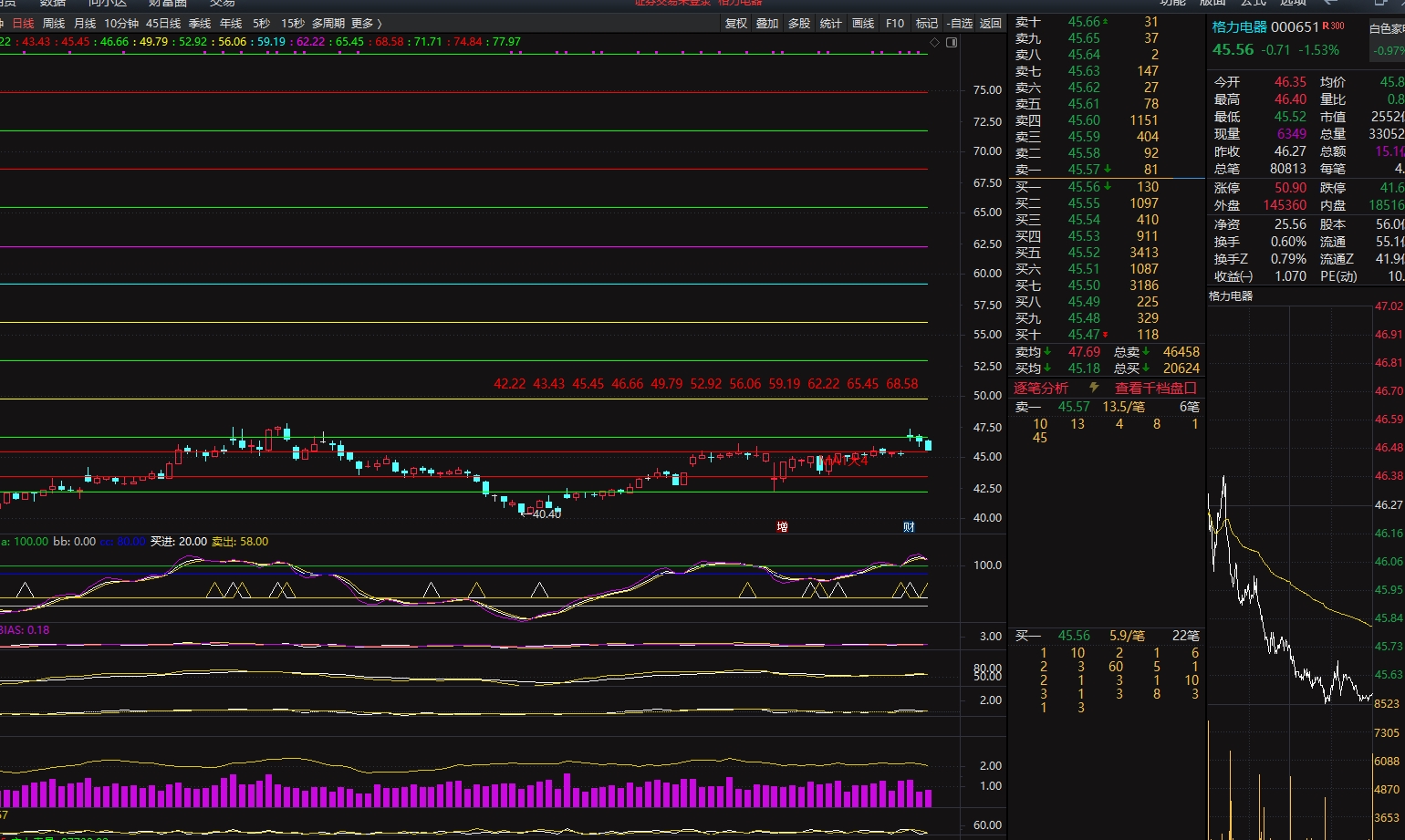The width and height of the screenshot is (1405, 840).
Task: Activate the 画线 drawing tool button
Action: (x=863, y=23)
